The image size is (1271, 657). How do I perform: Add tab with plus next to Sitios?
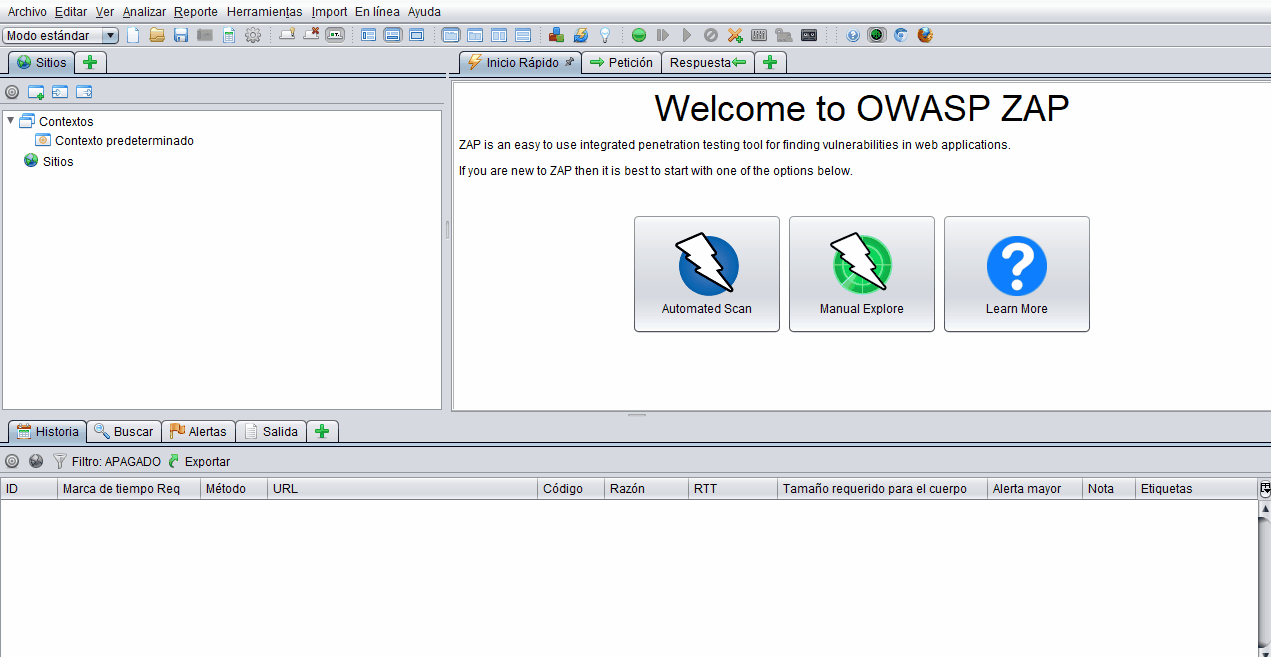pos(90,62)
